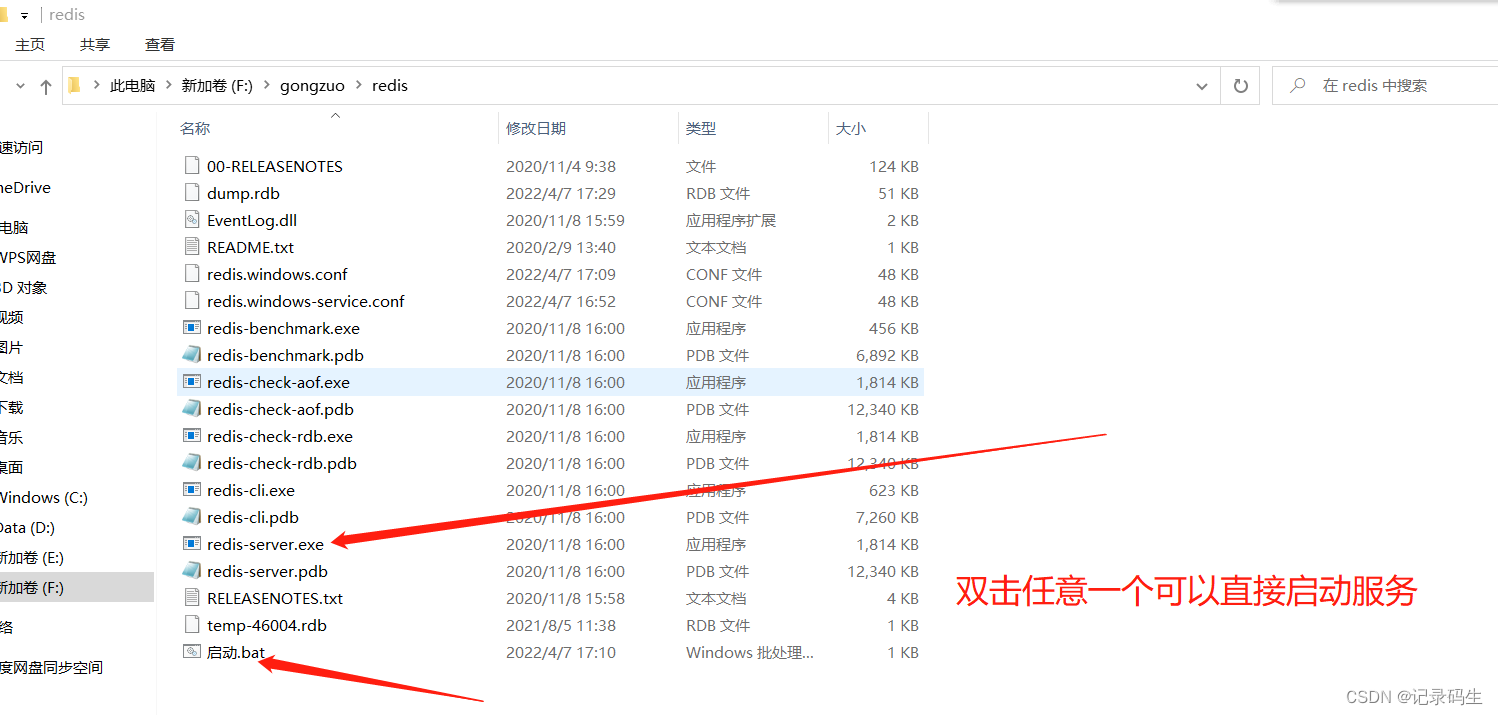The width and height of the screenshot is (1498, 715).
Task: Select Windows (C:) in the navigation pane
Action: coord(43,497)
